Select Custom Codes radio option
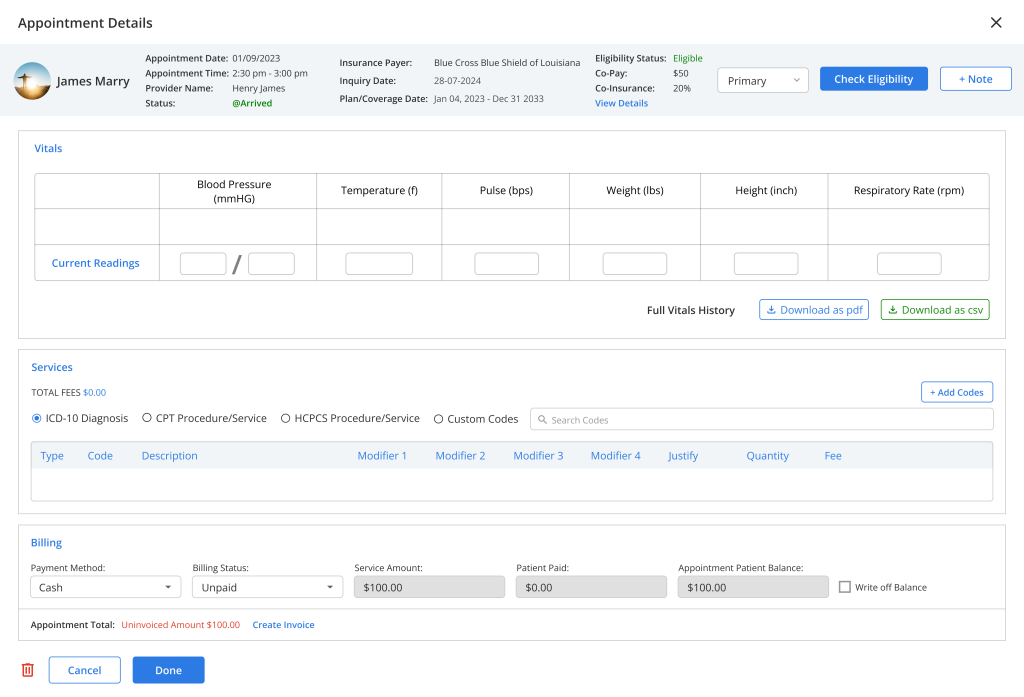The image size is (1024, 697). (x=439, y=419)
